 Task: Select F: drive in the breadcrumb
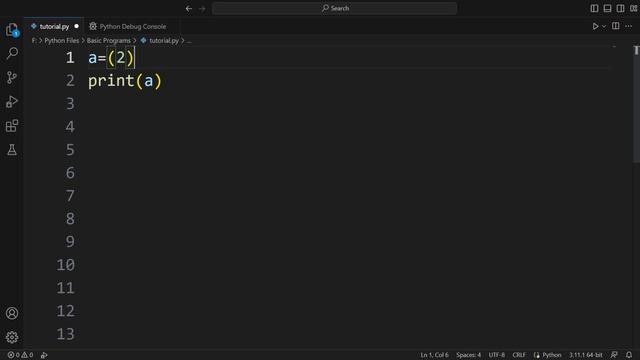point(34,40)
